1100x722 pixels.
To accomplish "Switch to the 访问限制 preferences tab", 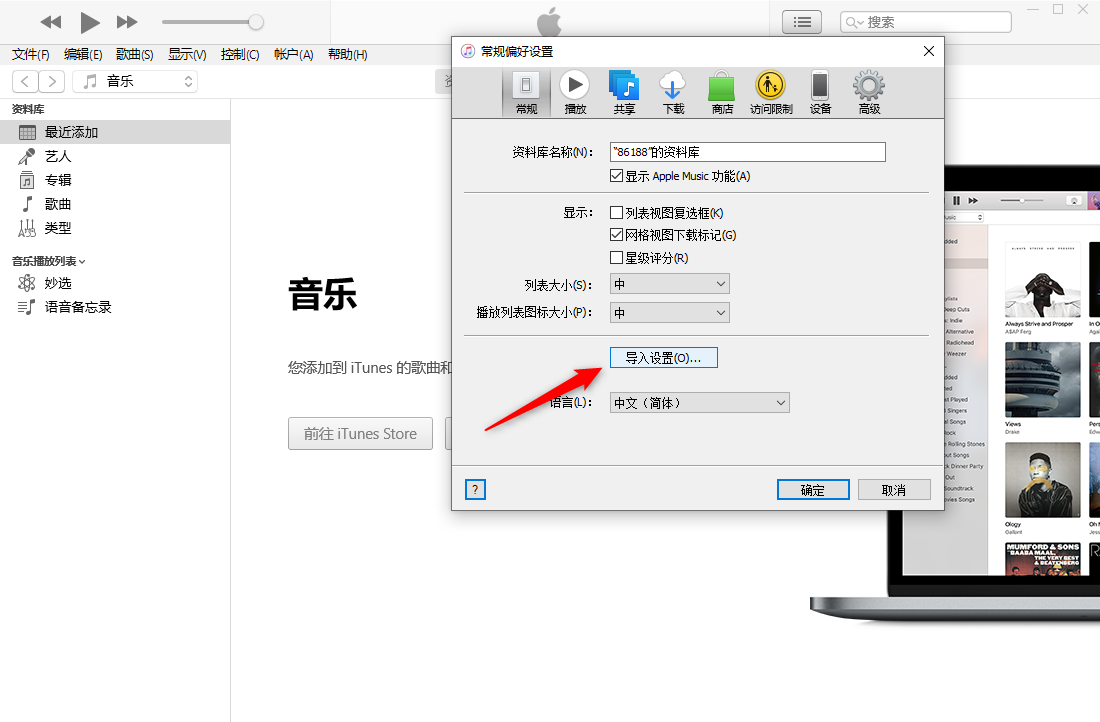I will pyautogui.click(x=771, y=93).
